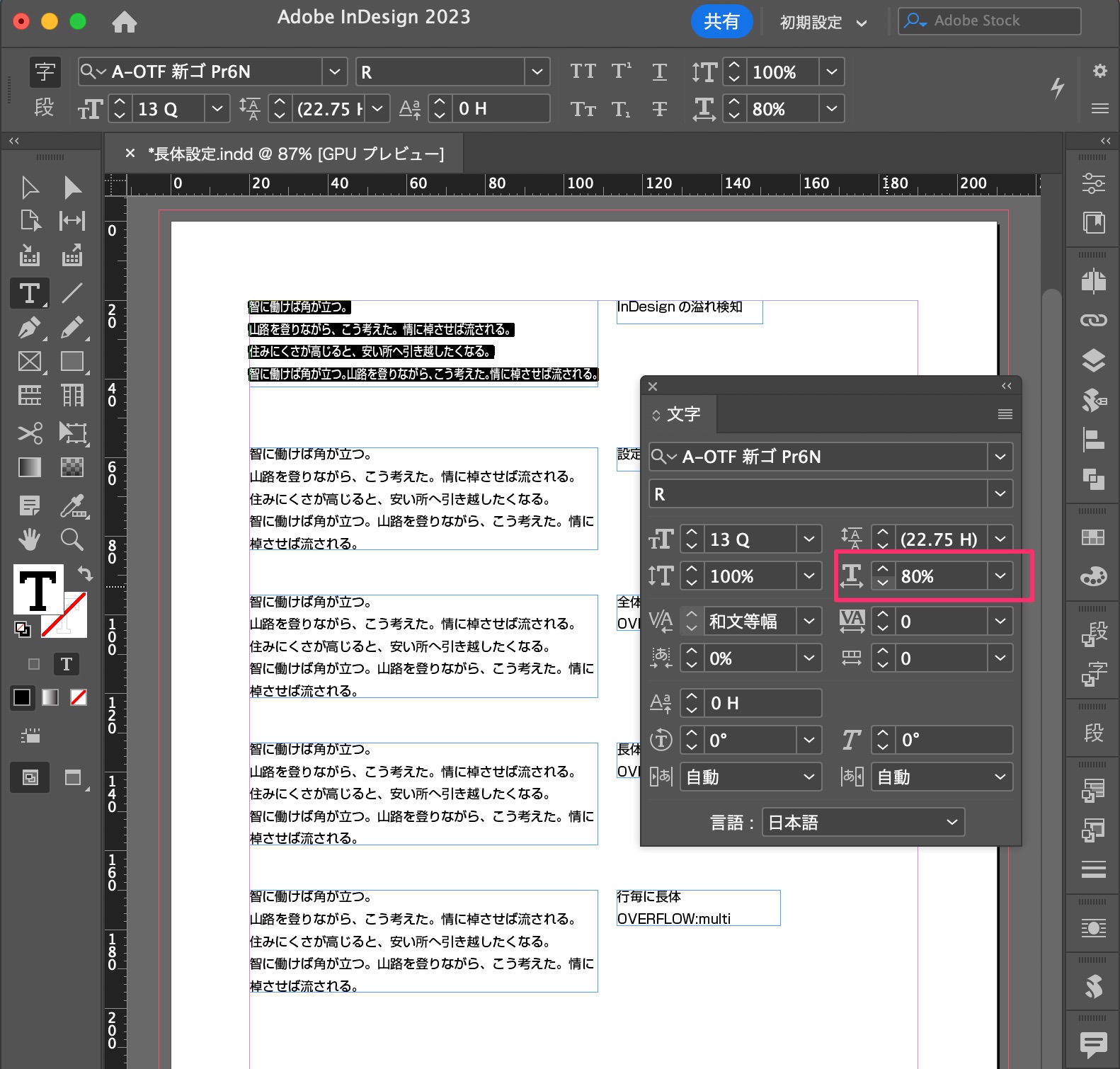Image resolution: width=1120 pixels, height=1069 pixels.
Task: Increase font size stepper in 文字 panel
Action: click(x=692, y=532)
